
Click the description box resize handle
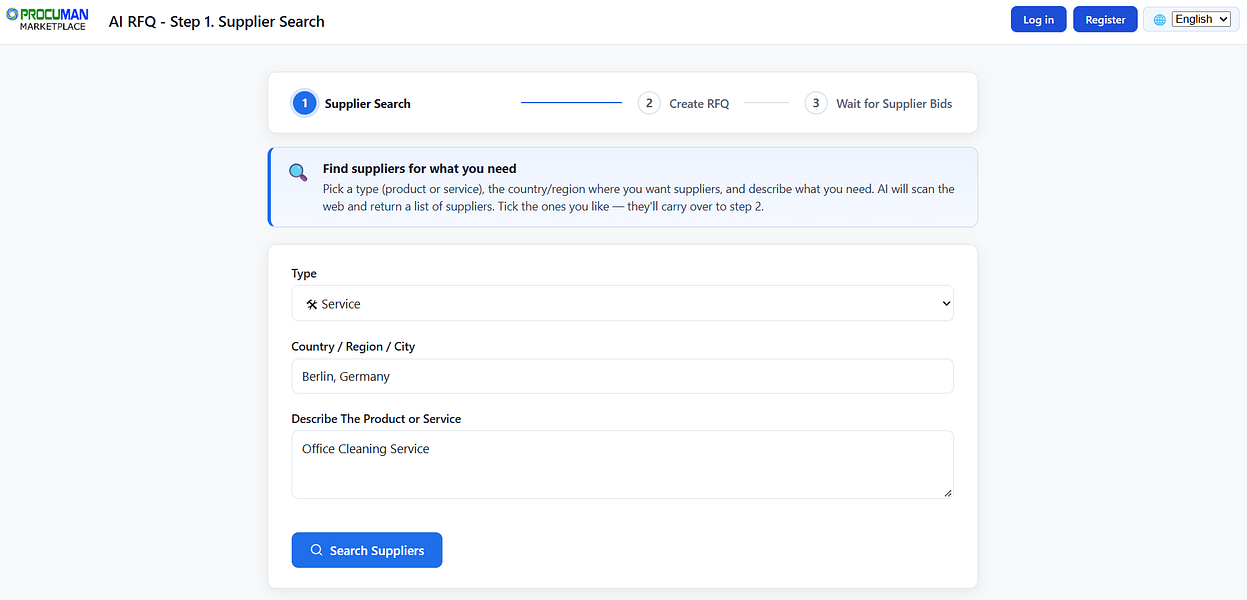pyautogui.click(x=947, y=492)
